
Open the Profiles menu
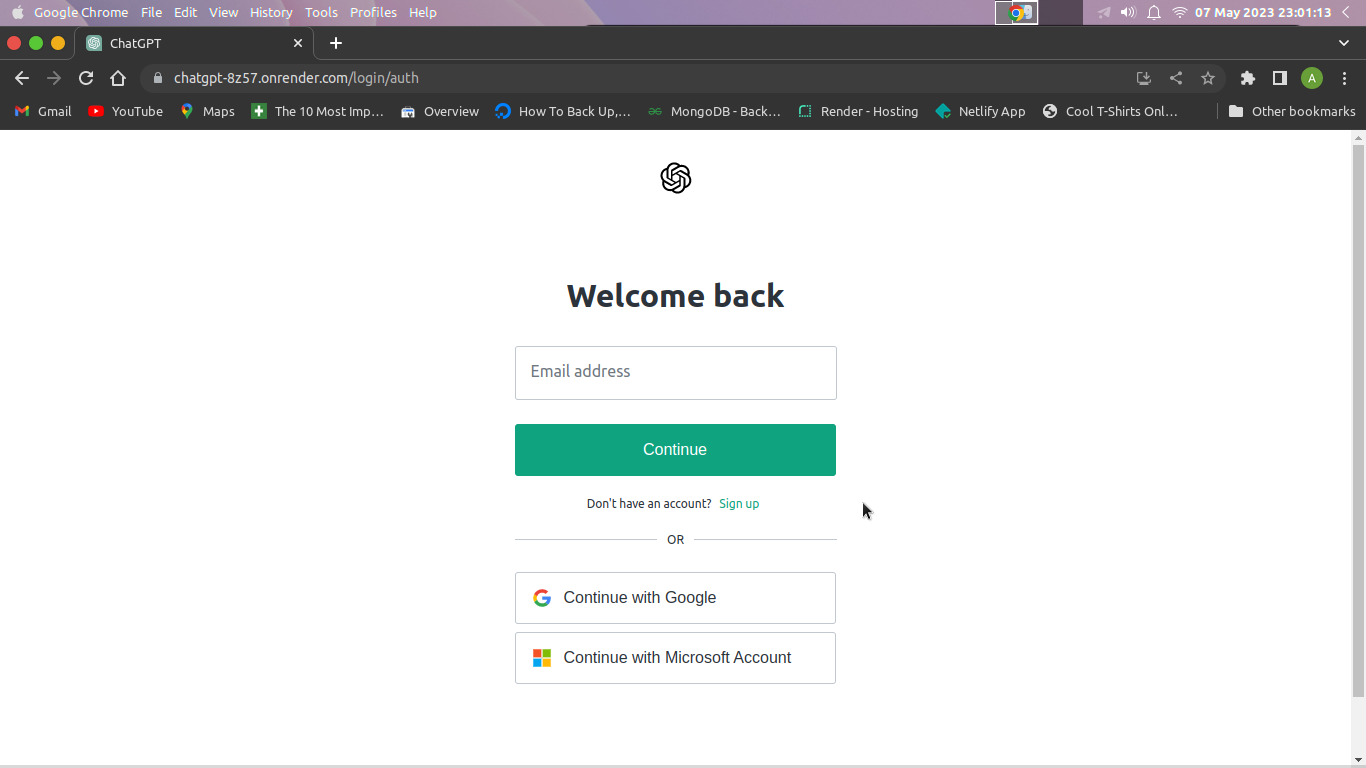pyautogui.click(x=373, y=12)
